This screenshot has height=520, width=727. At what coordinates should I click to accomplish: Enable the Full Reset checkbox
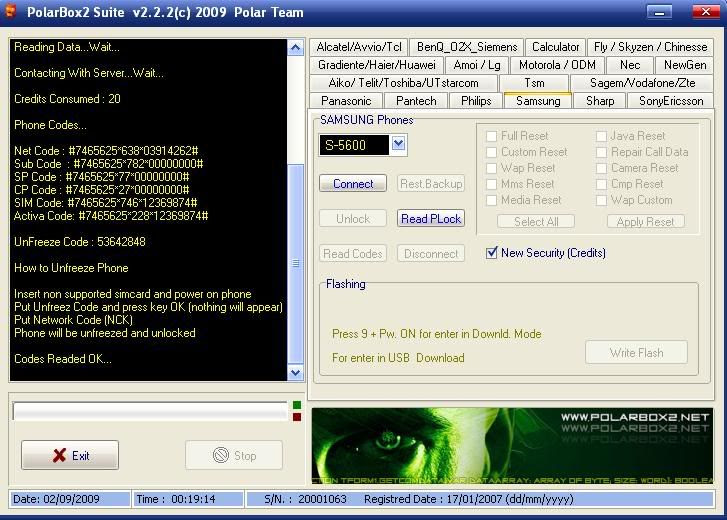(491, 136)
